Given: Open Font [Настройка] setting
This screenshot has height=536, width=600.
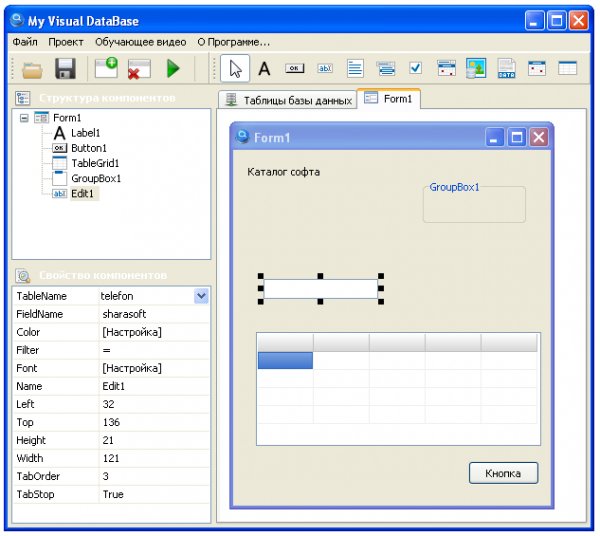Looking at the screenshot, I should tap(132, 368).
